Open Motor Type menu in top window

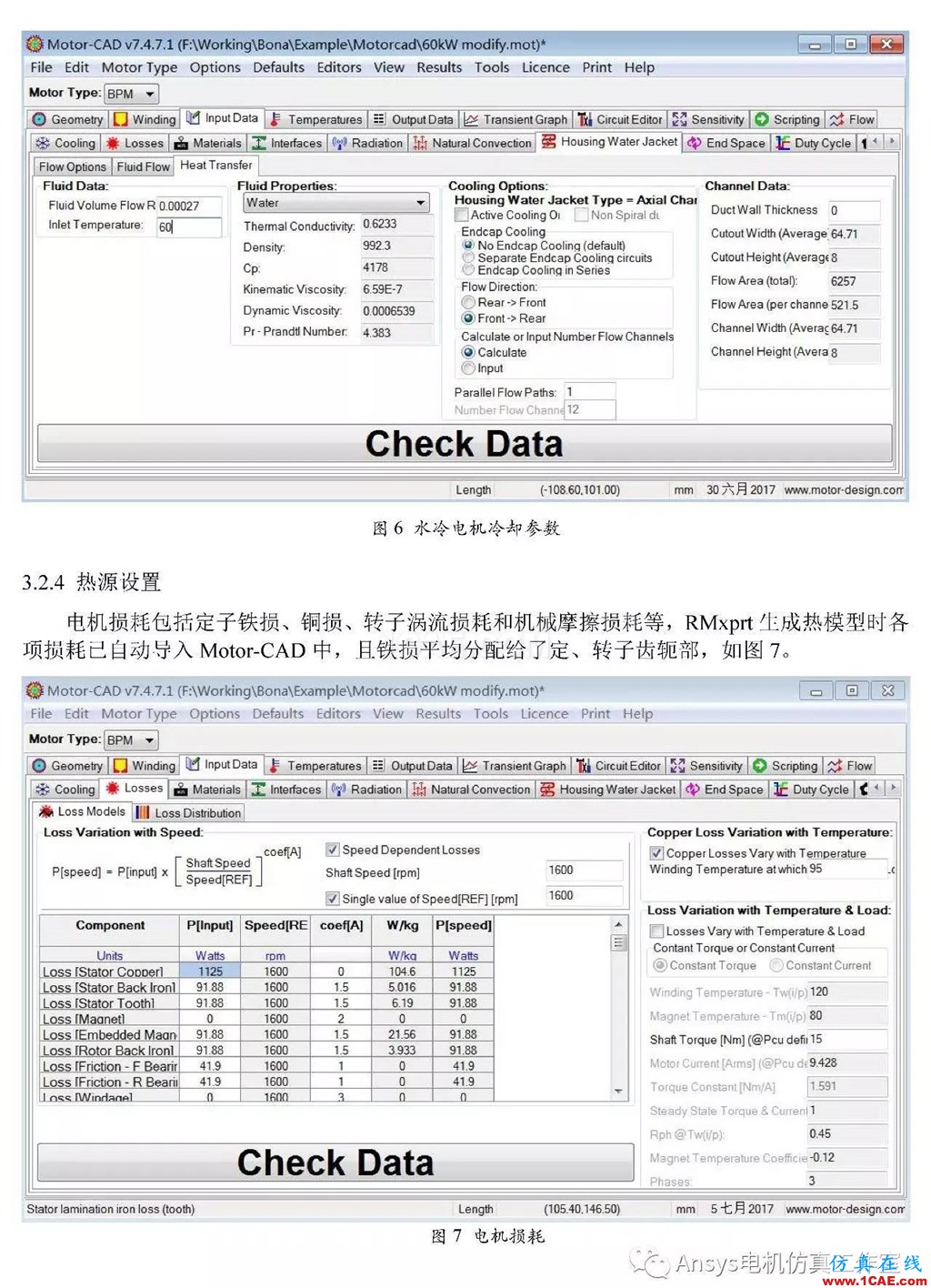139,67
